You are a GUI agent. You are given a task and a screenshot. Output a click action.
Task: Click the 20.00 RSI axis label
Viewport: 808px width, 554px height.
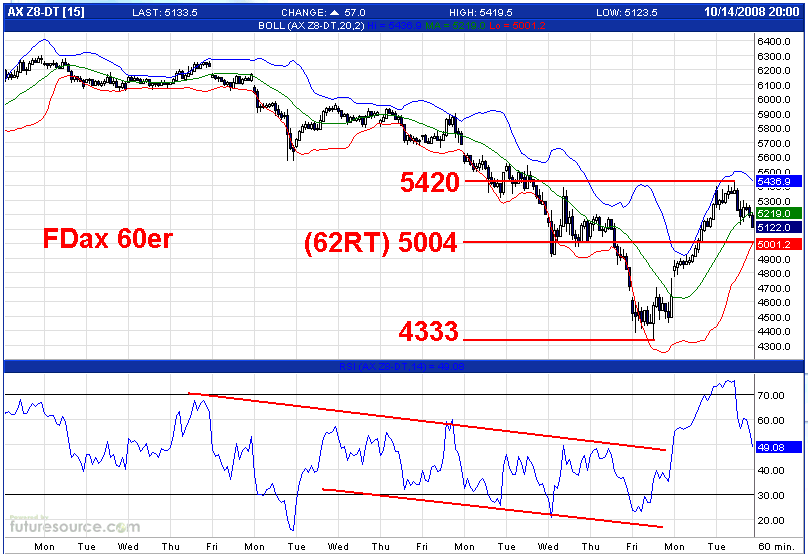[x=771, y=521]
